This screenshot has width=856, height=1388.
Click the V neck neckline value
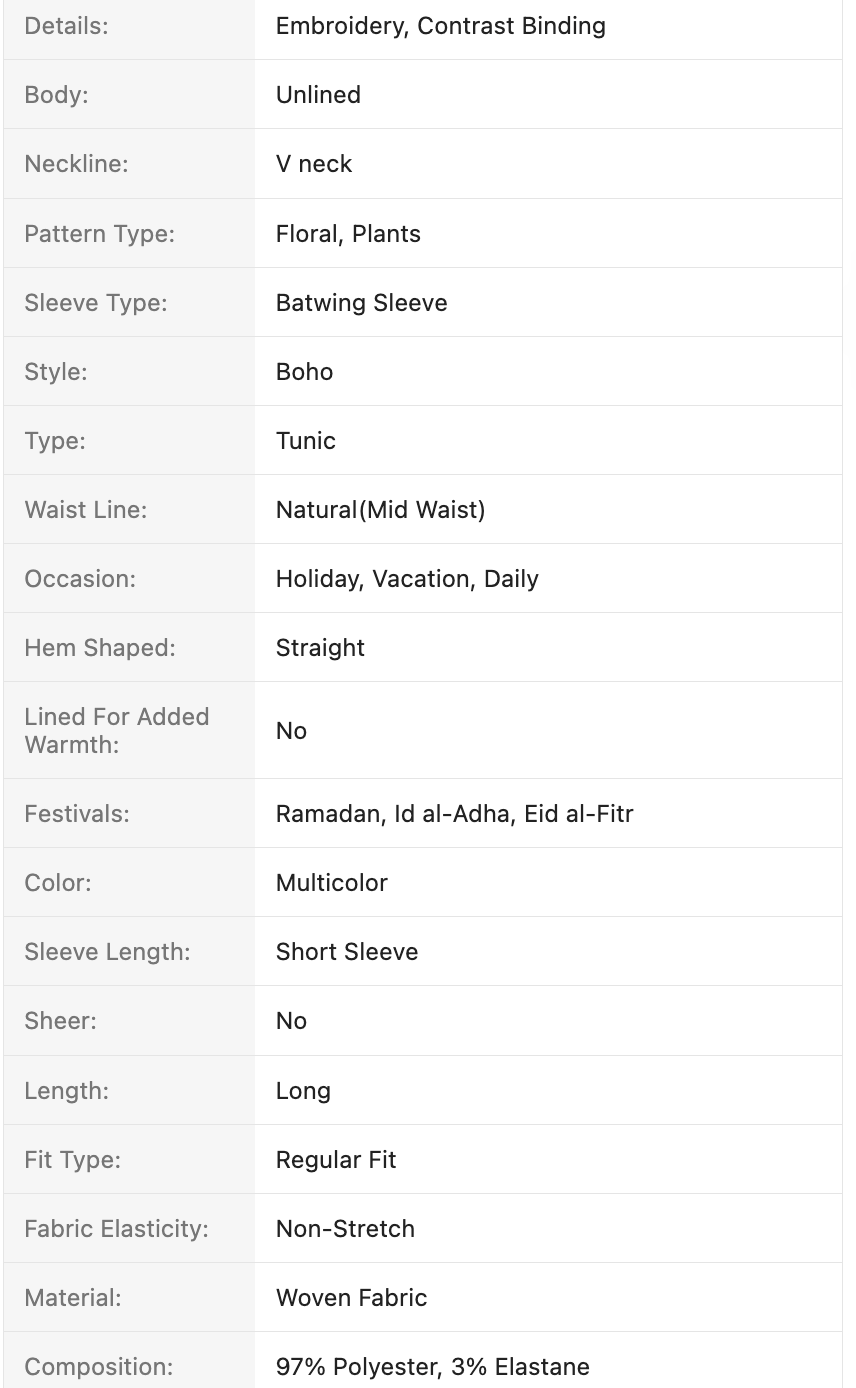pyautogui.click(x=314, y=164)
